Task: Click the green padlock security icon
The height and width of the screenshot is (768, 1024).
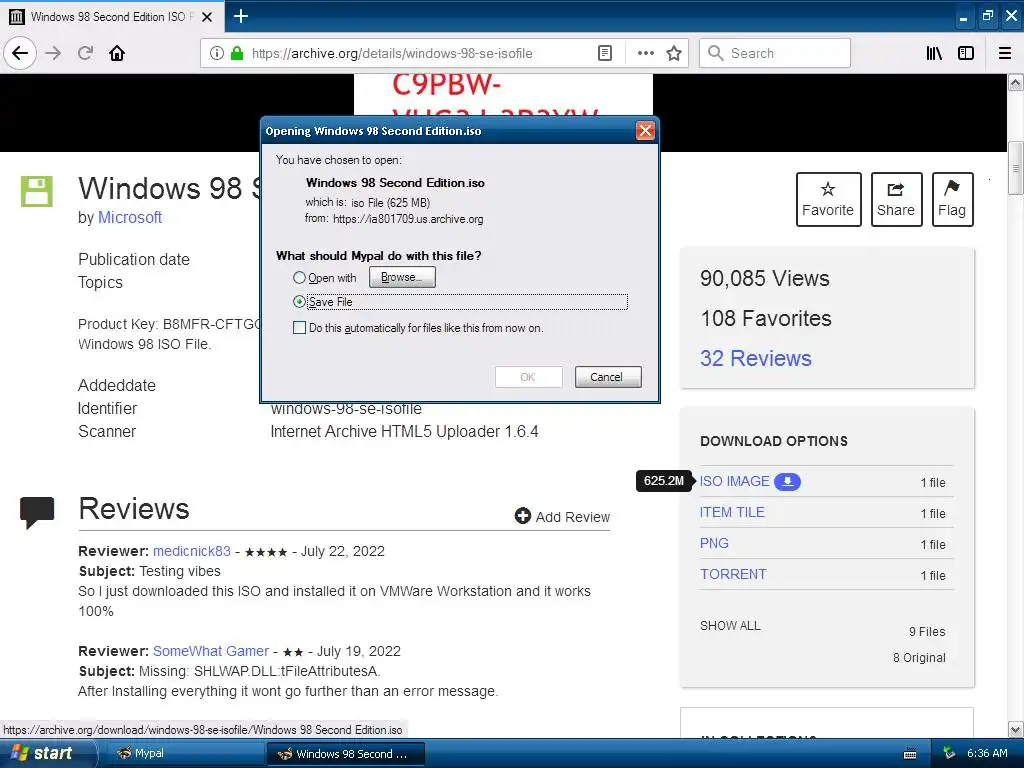Action: [x=237, y=53]
